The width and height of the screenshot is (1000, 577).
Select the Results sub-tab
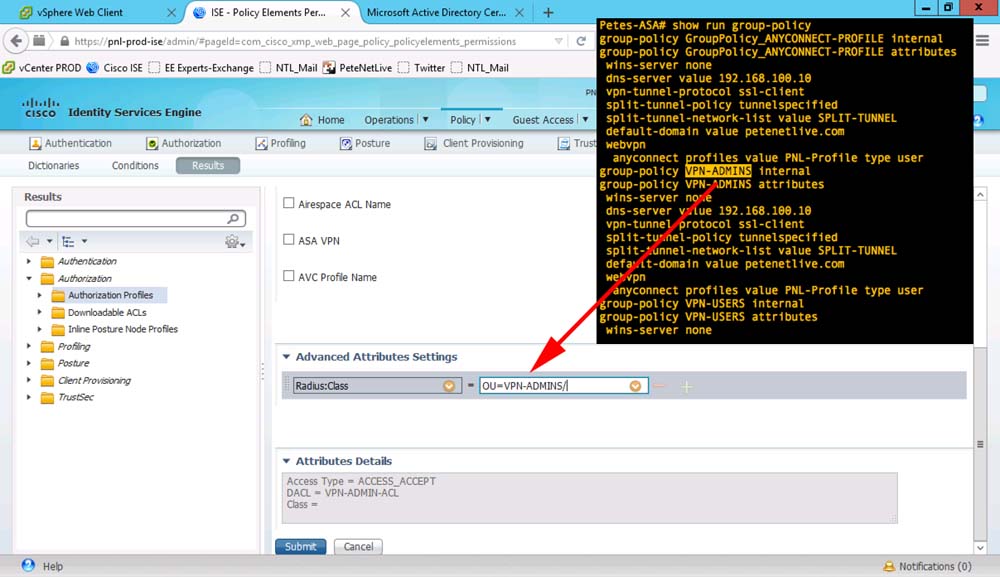click(x=208, y=165)
